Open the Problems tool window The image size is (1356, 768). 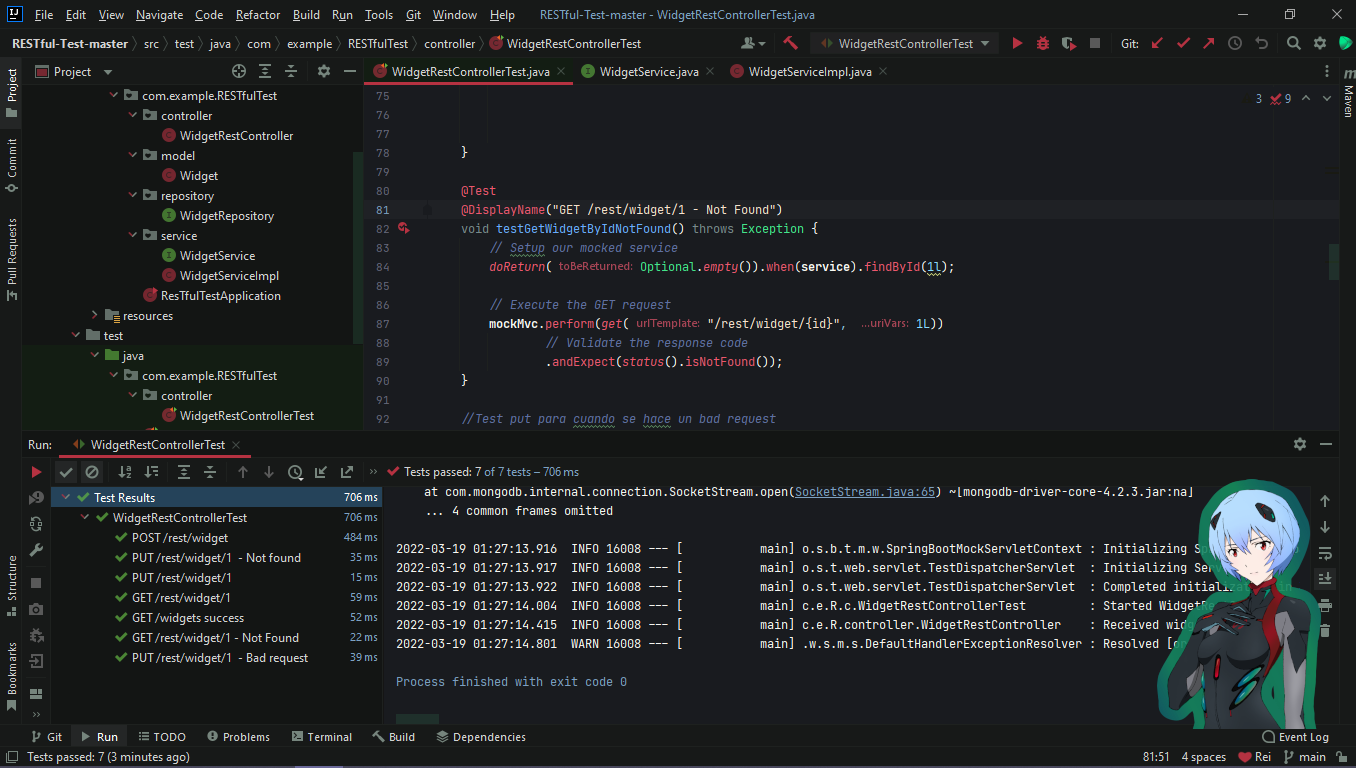[x=238, y=737]
